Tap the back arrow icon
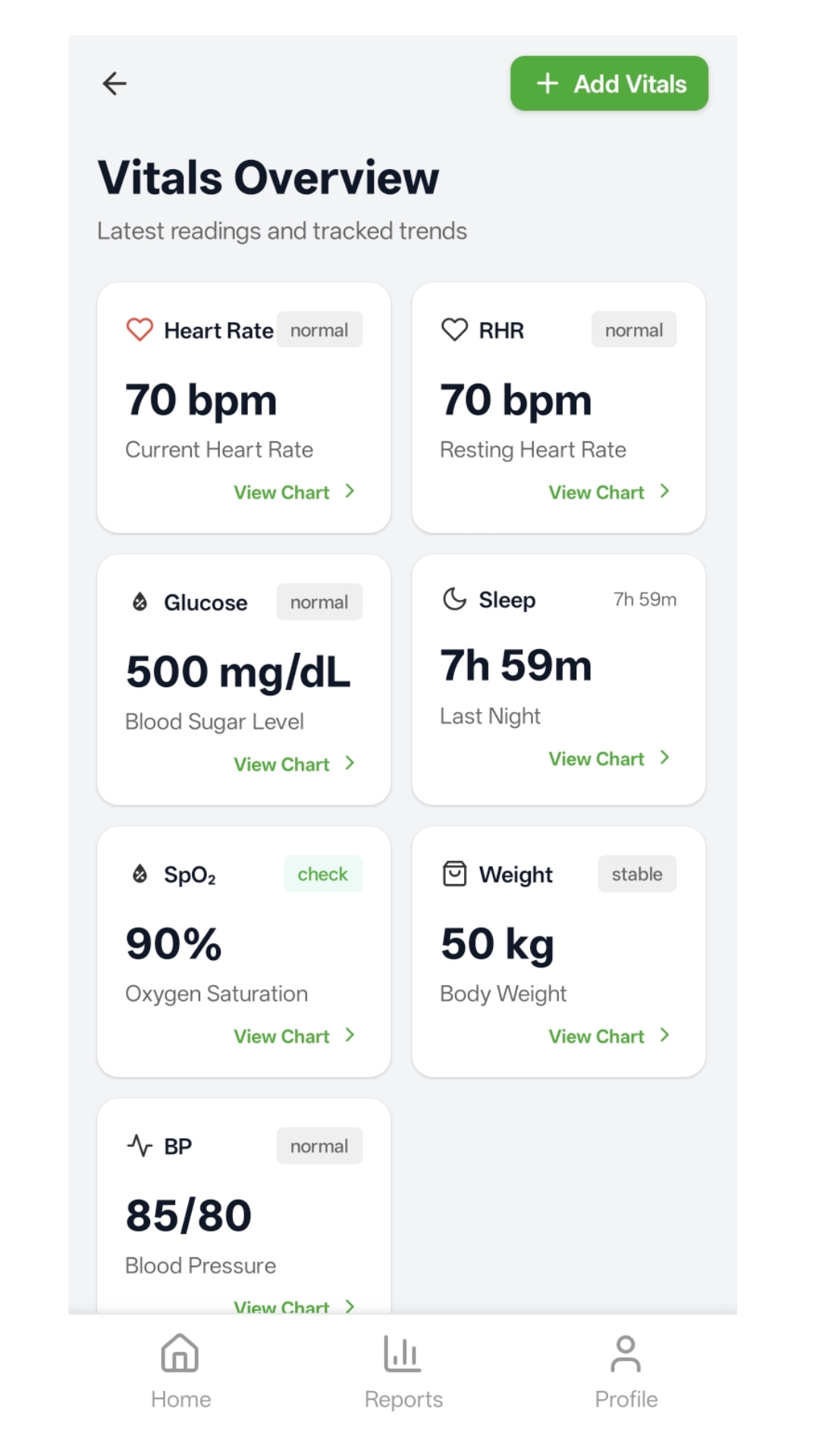This screenshot has width=819, height=1456. pos(115,83)
